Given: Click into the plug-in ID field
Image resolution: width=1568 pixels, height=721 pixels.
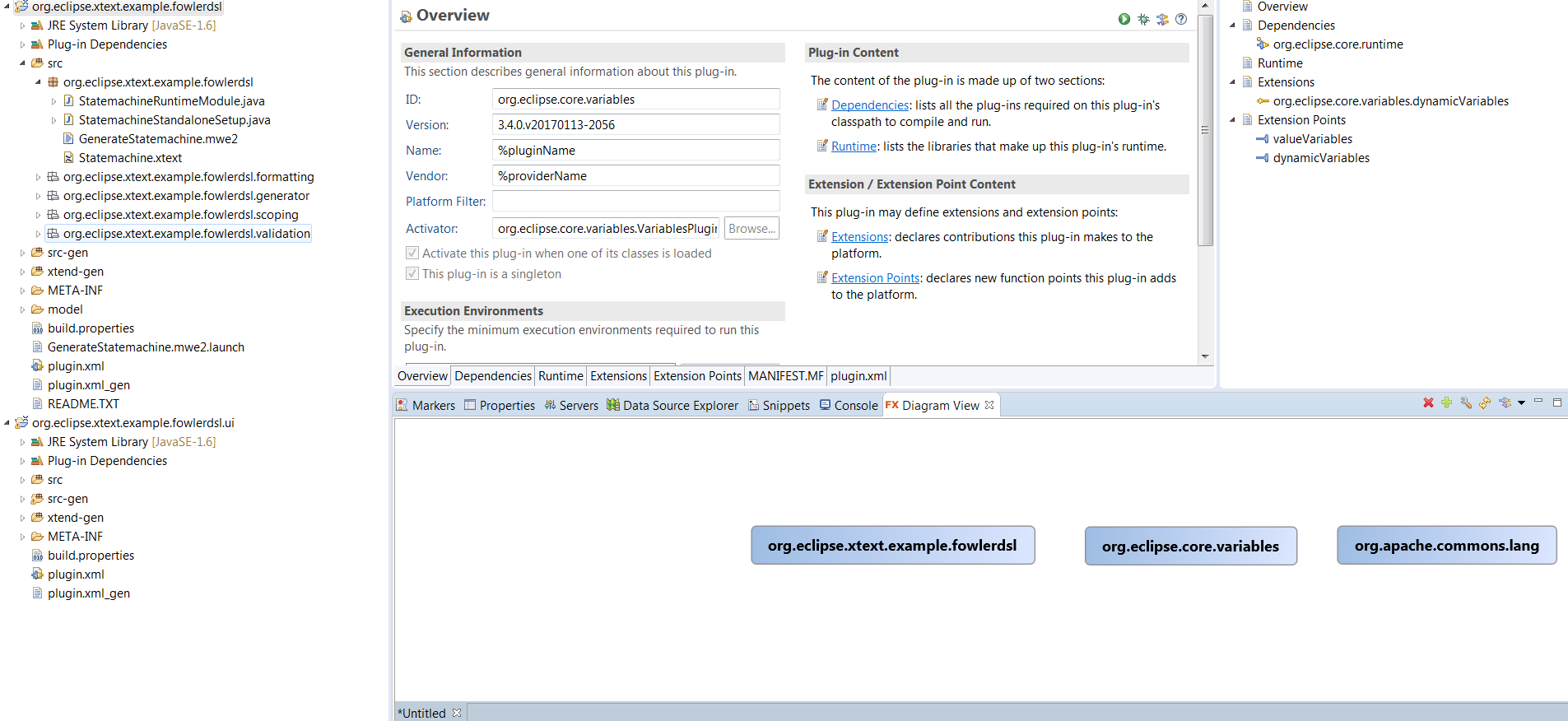Looking at the screenshot, I should (635, 99).
